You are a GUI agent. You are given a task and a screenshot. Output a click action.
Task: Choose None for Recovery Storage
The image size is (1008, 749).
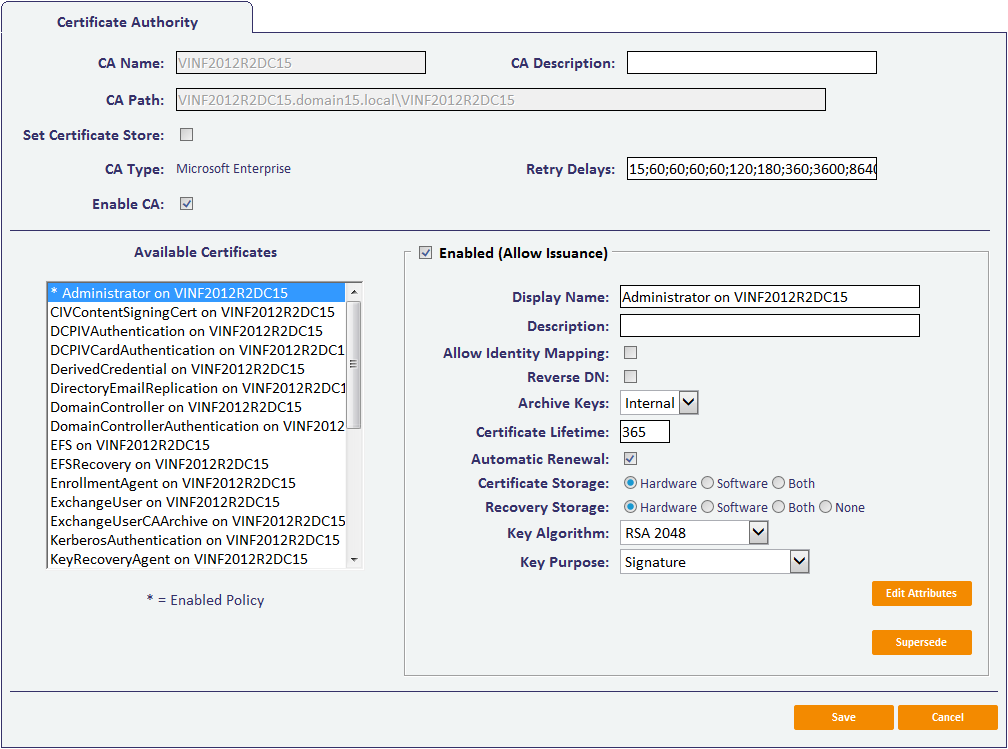tap(826, 508)
